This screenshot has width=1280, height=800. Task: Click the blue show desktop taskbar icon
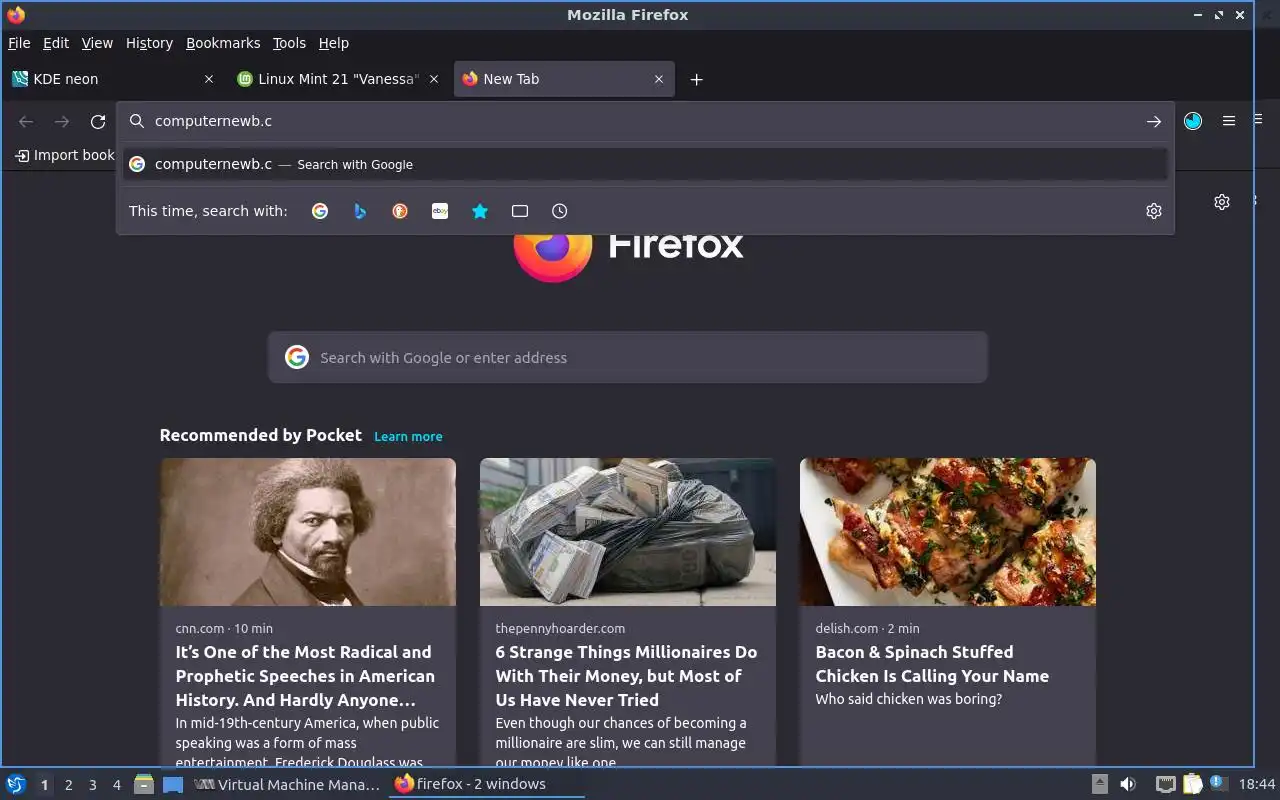(173, 785)
